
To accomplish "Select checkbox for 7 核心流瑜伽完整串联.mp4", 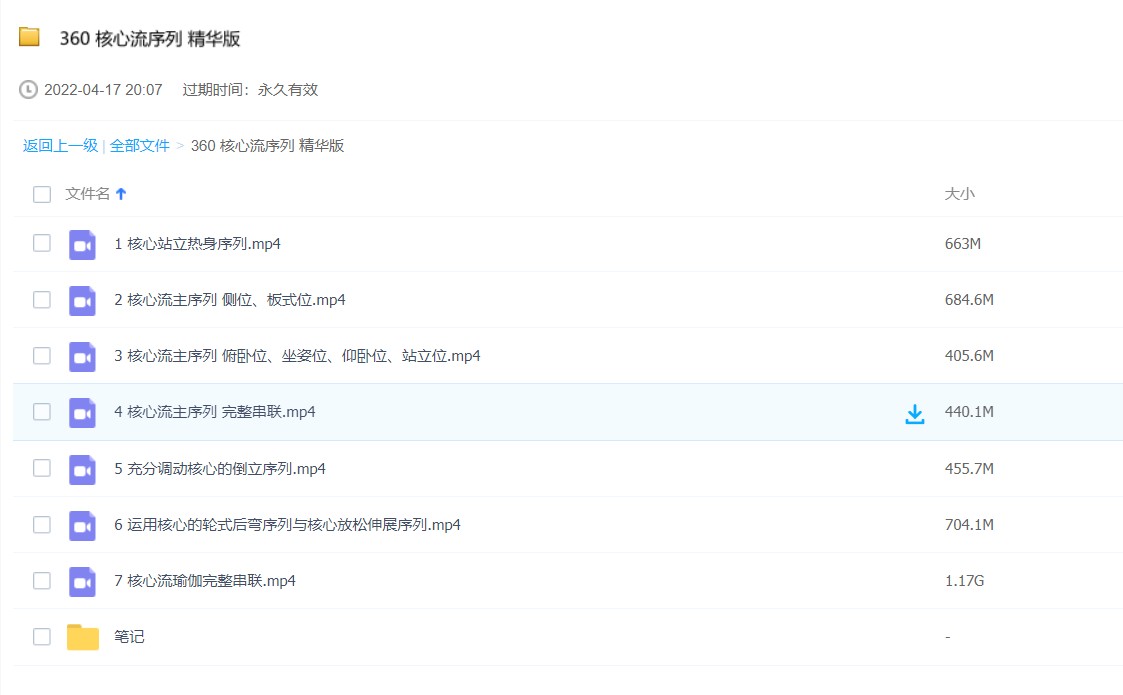I will 42,580.
